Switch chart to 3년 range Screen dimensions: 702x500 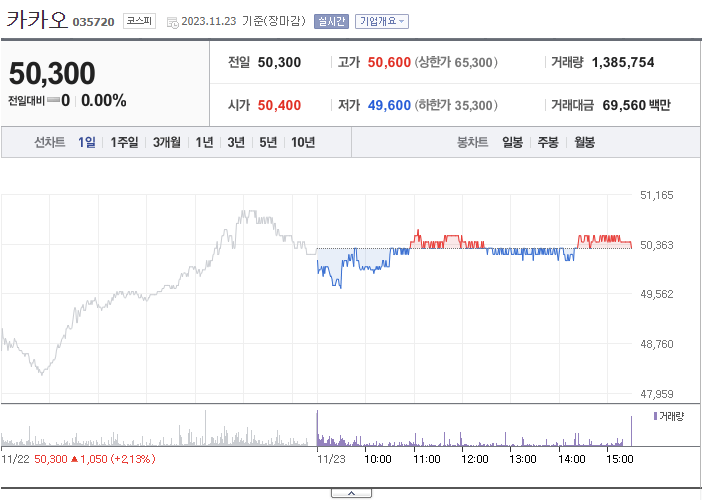click(x=236, y=142)
